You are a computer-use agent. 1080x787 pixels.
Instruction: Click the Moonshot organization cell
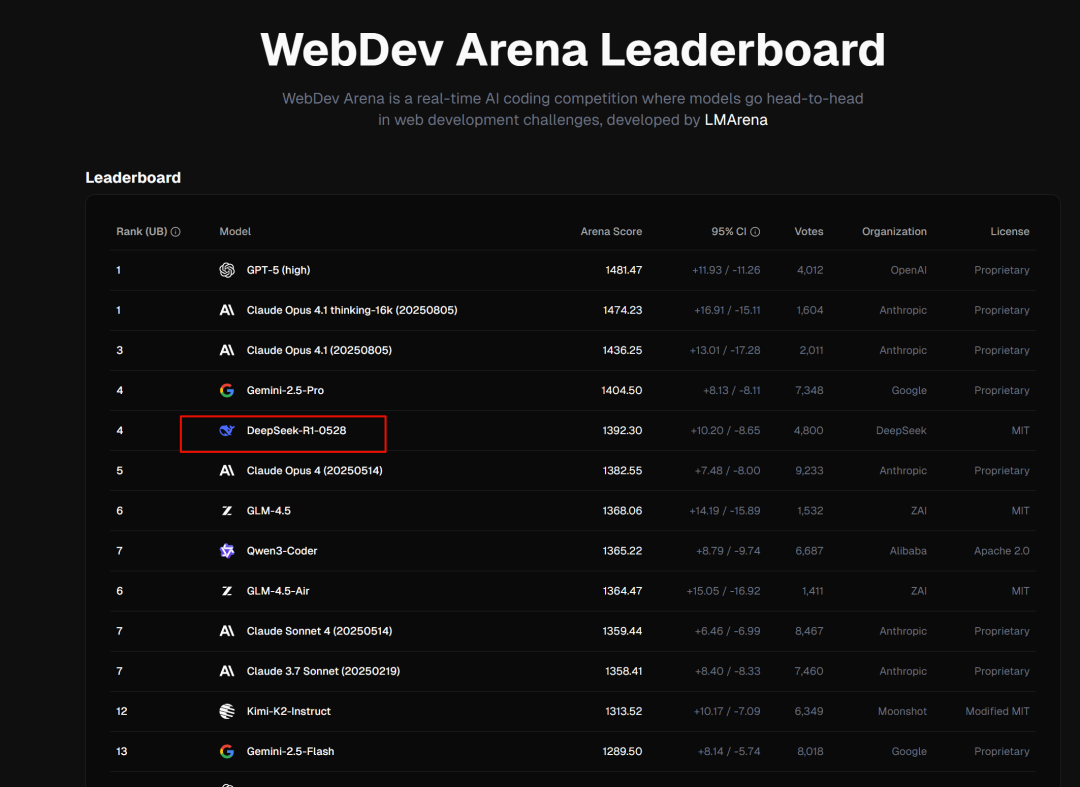902,711
